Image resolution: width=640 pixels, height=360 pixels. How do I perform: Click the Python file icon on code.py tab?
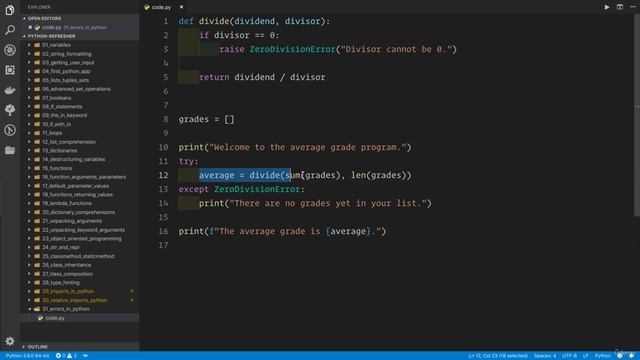[147, 7]
